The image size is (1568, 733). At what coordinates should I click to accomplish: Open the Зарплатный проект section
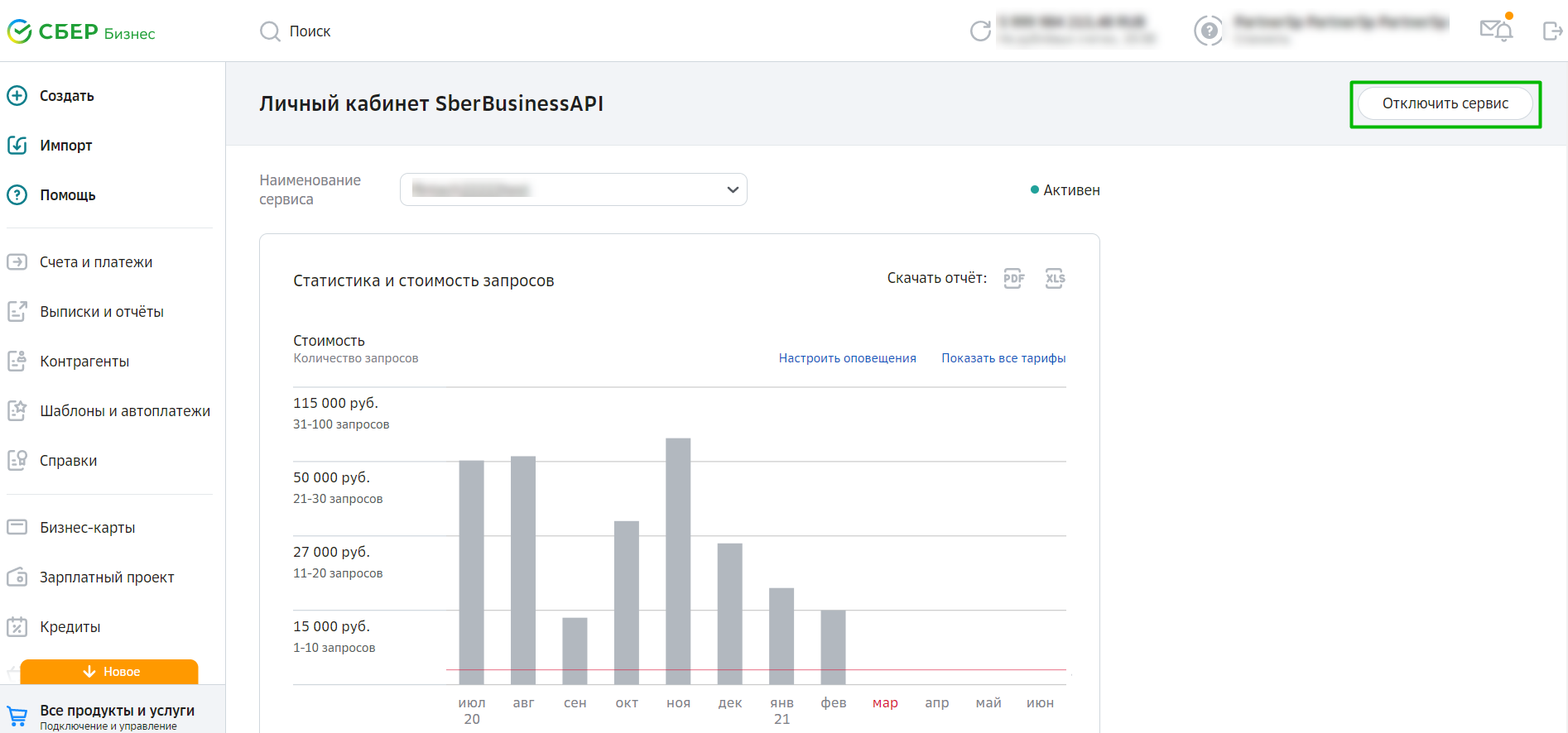coord(107,577)
